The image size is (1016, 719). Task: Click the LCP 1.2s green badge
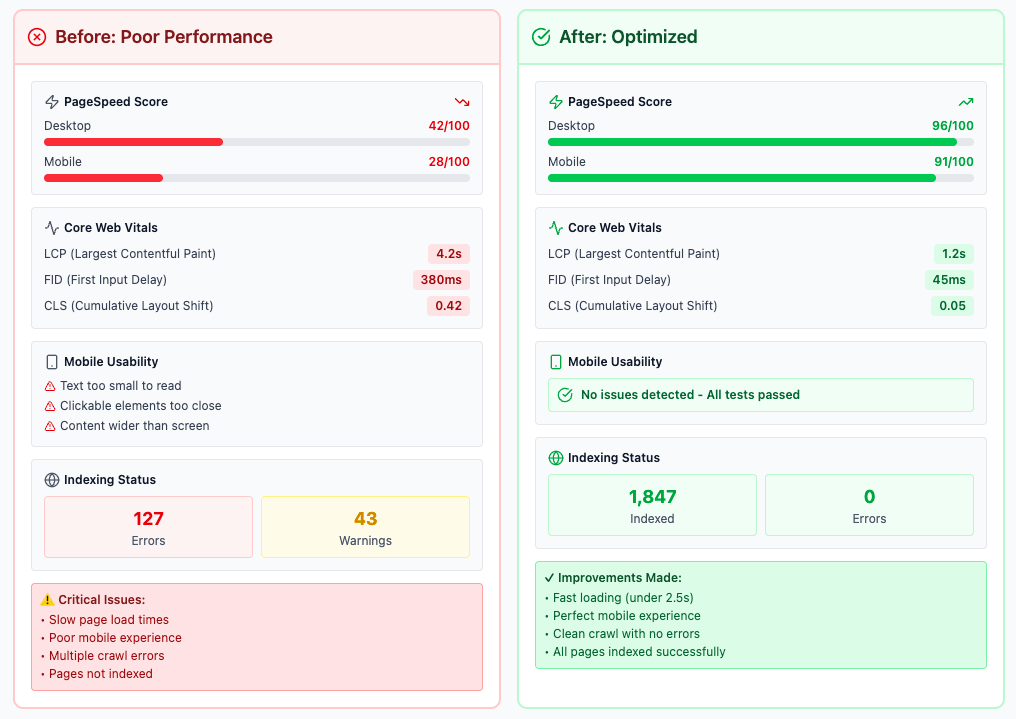point(954,254)
